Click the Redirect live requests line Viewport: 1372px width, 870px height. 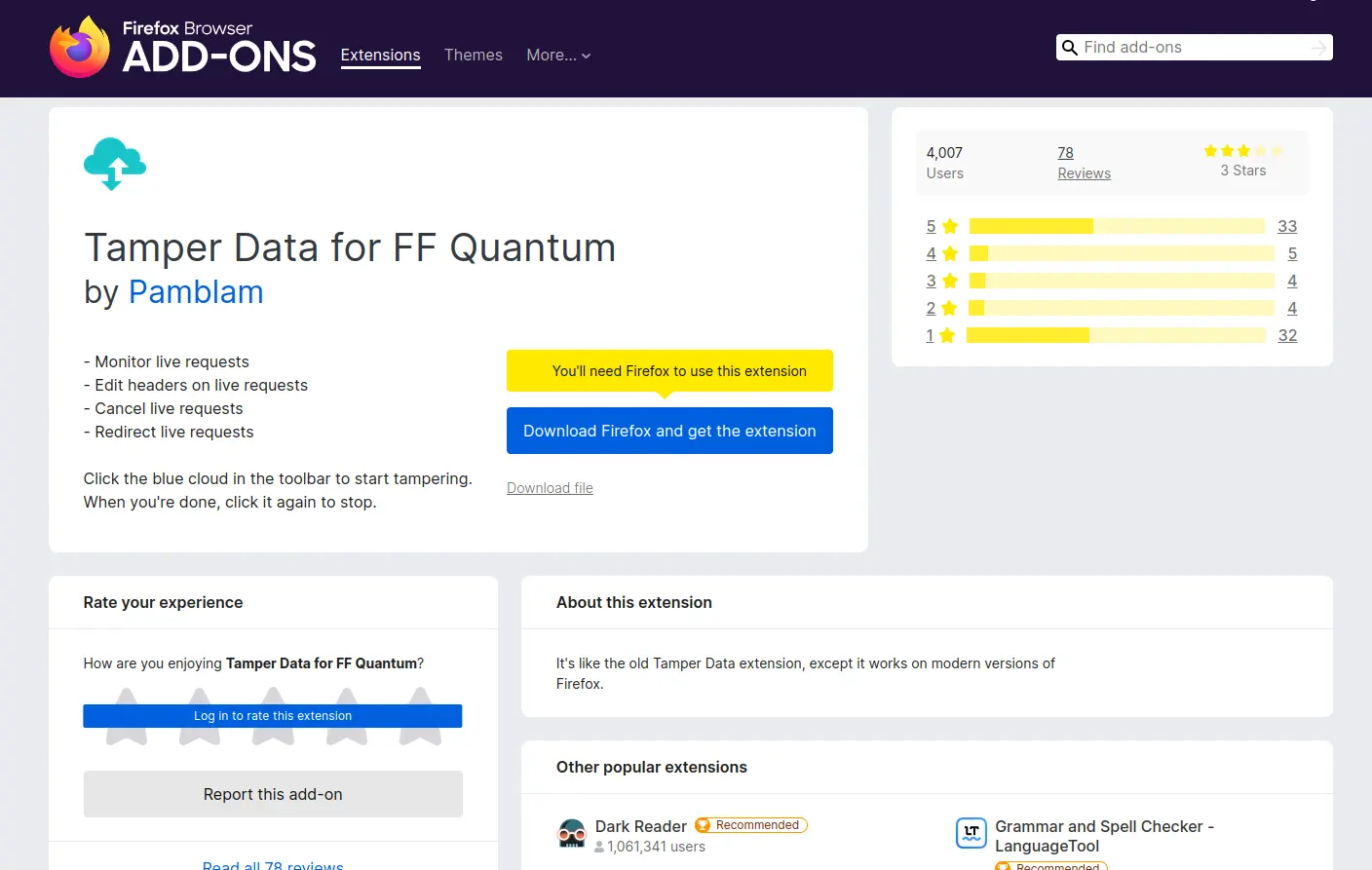[x=169, y=433]
